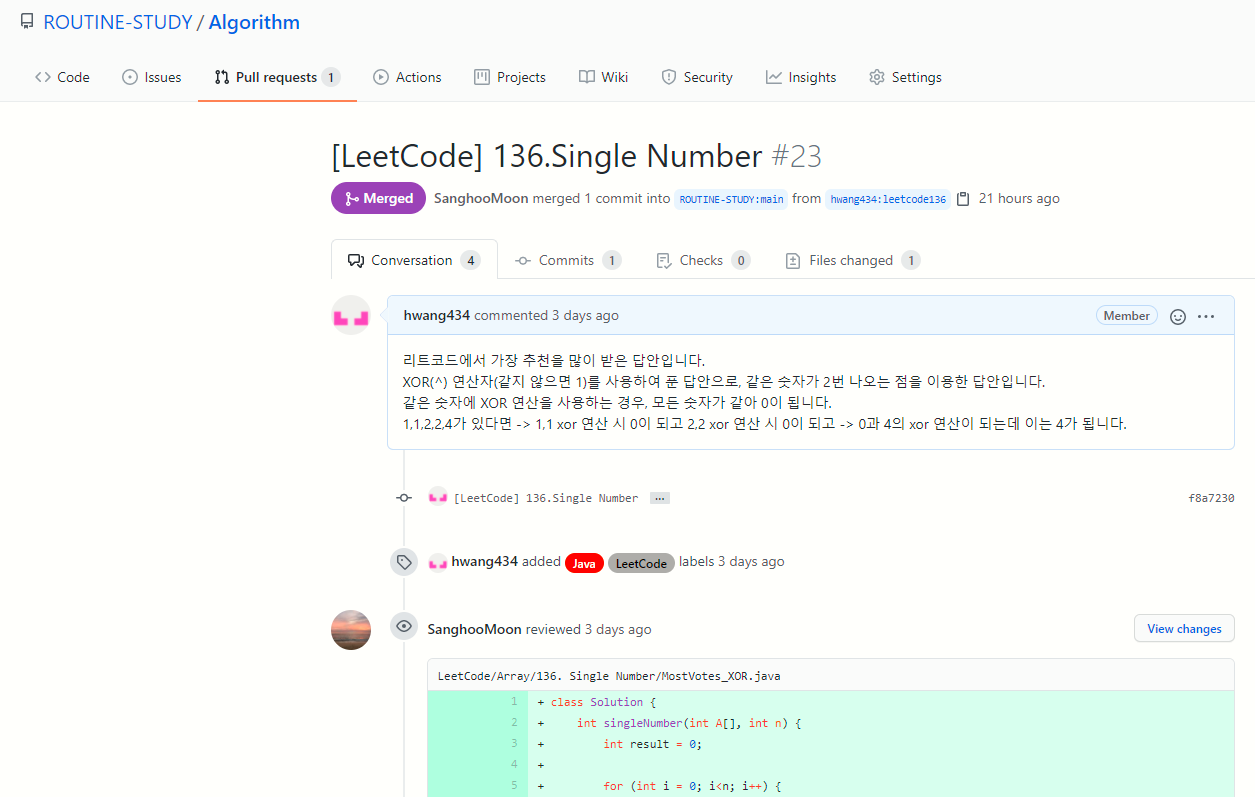Screen dimensions: 1255x797
Task: Select the Files changed tab
Action: (853, 260)
